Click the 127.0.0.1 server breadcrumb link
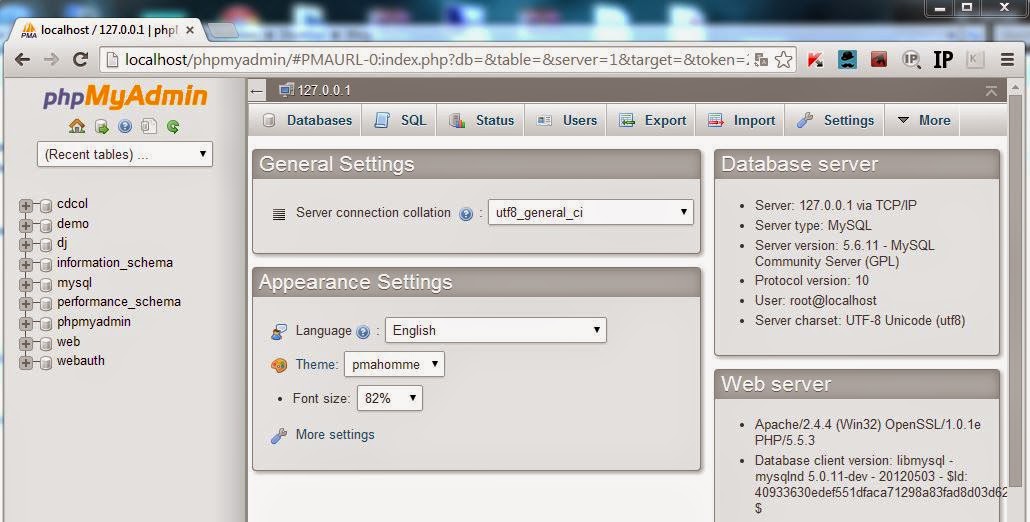 point(324,91)
